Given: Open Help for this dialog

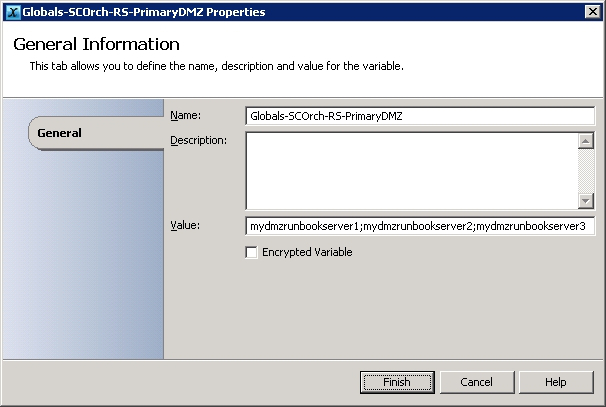Looking at the screenshot, I should point(556,382).
